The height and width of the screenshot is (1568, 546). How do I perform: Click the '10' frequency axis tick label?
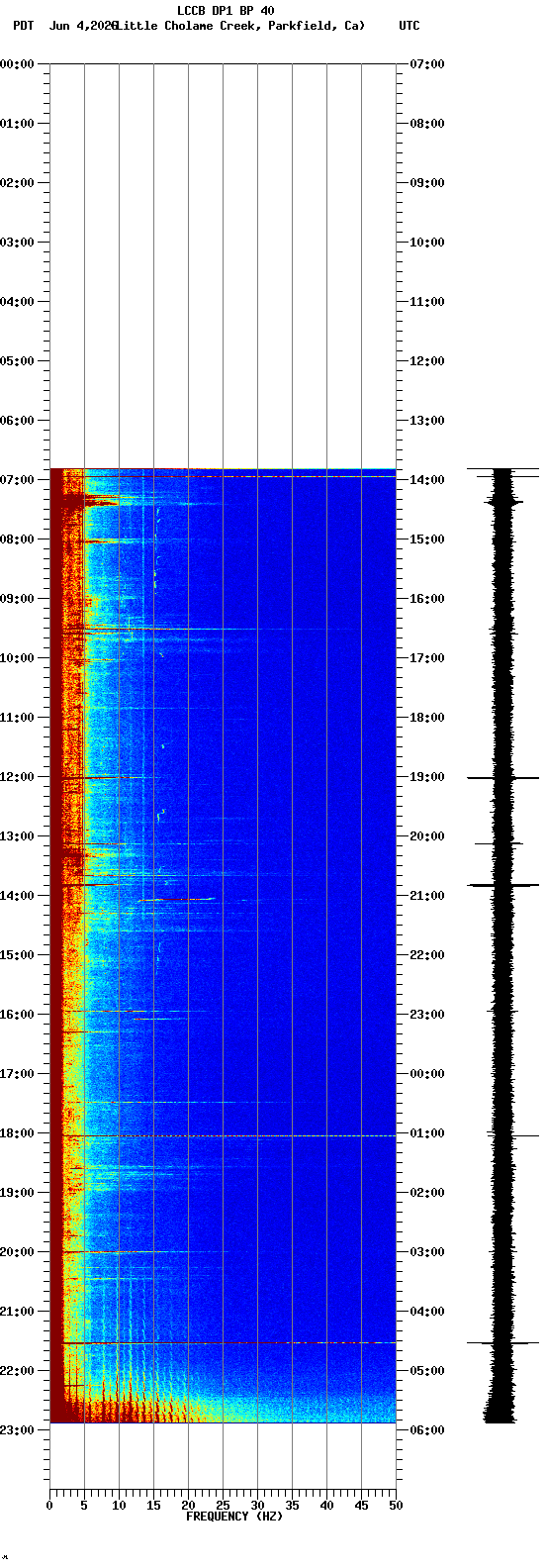[119, 1506]
